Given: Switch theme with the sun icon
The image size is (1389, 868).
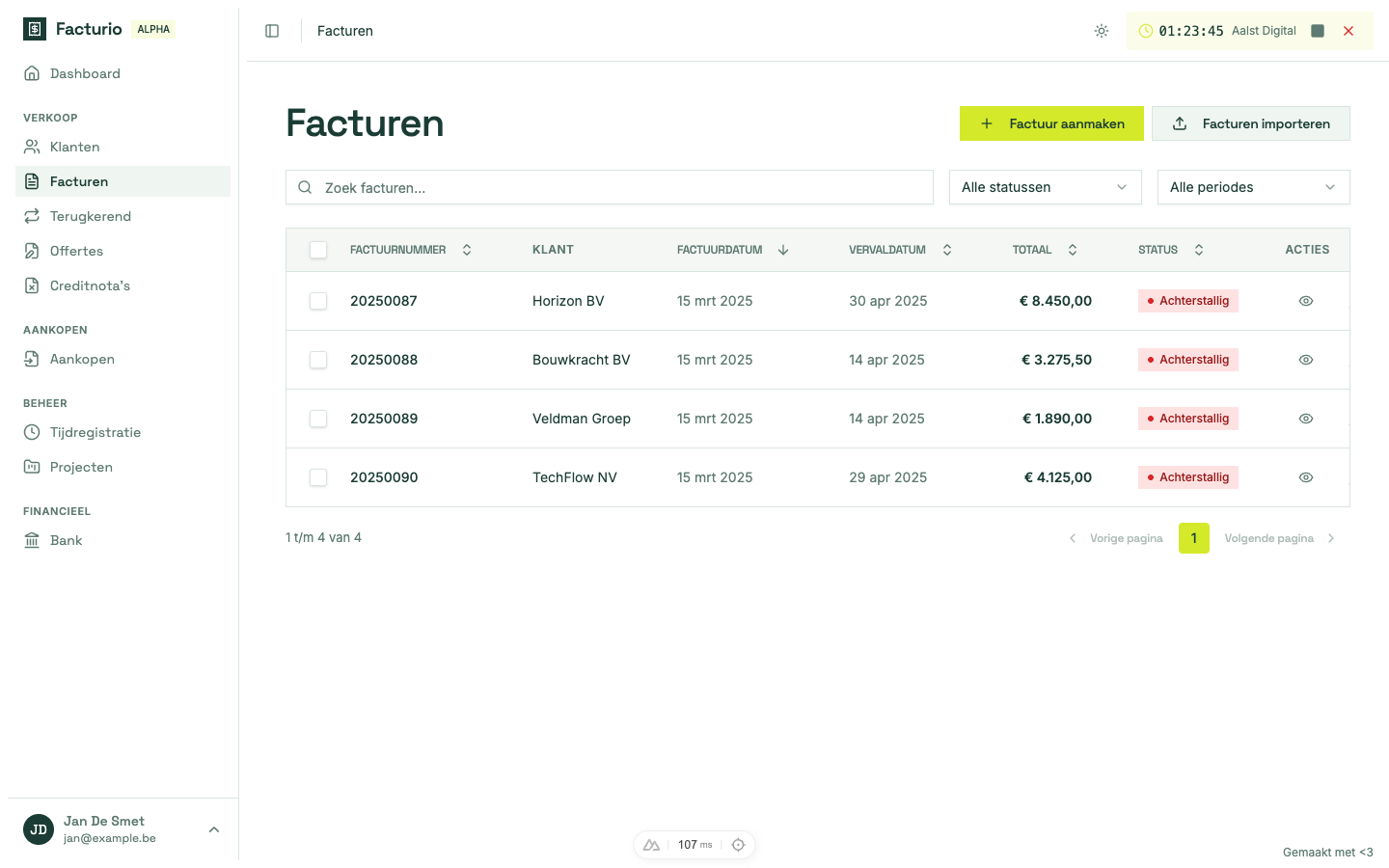Looking at the screenshot, I should (1102, 31).
